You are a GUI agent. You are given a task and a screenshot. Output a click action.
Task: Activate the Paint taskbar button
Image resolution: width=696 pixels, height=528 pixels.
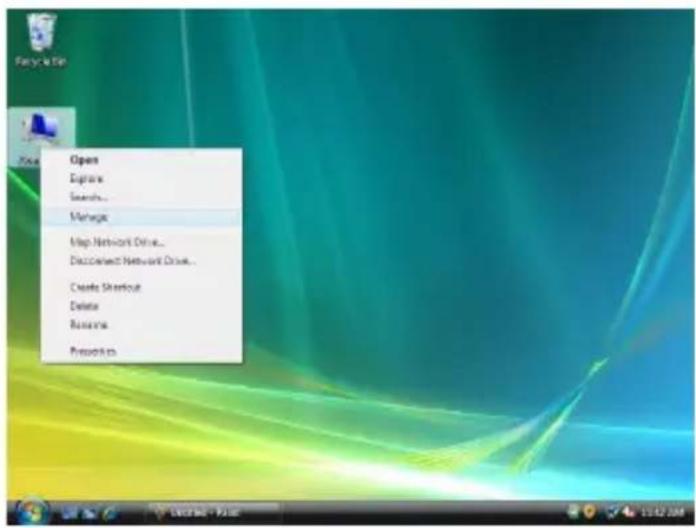click(213, 513)
